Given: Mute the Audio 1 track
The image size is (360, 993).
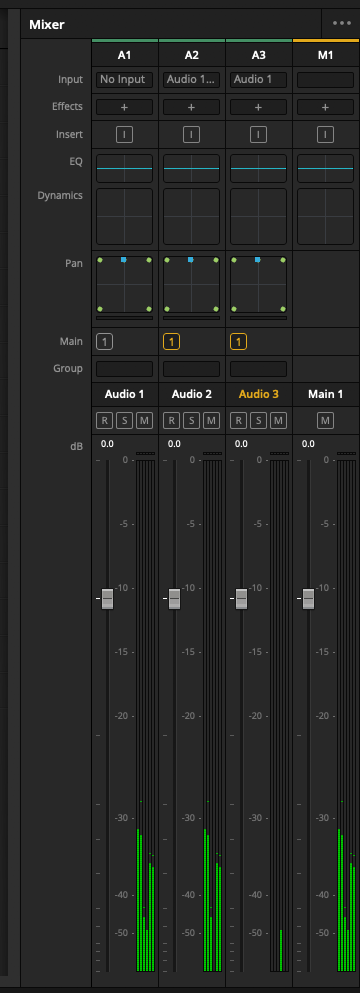Looking at the screenshot, I should [x=145, y=420].
